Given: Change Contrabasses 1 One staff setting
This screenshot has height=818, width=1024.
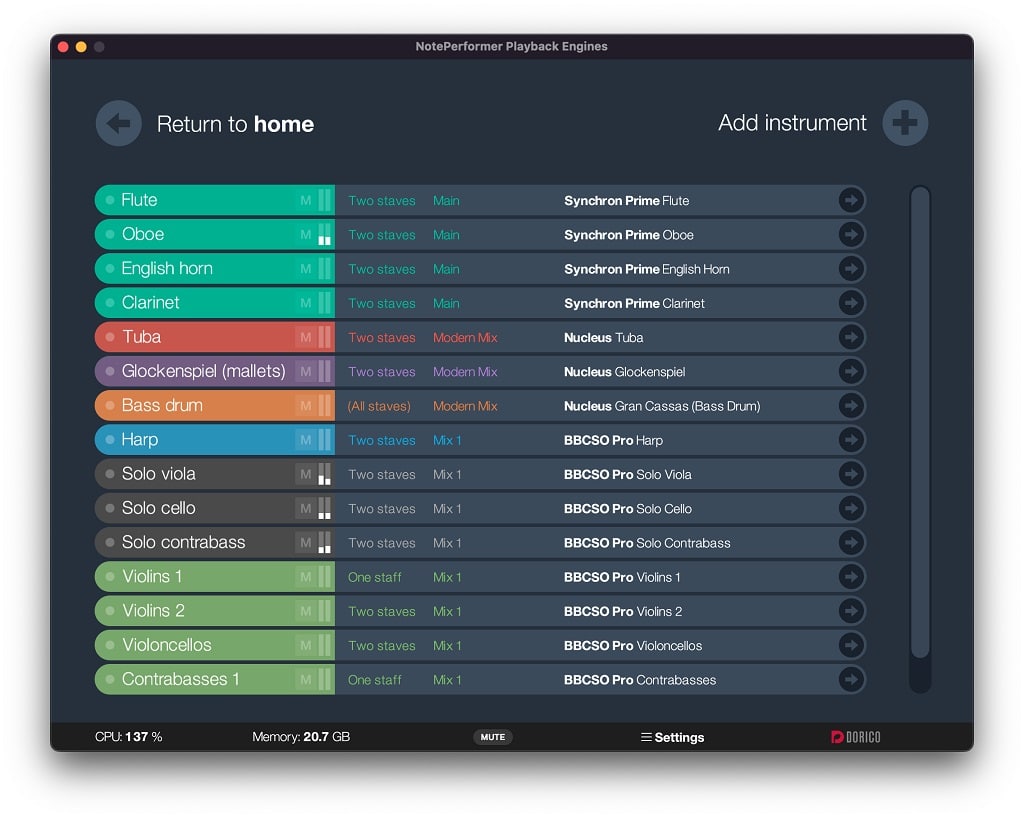Looking at the screenshot, I should pos(375,680).
